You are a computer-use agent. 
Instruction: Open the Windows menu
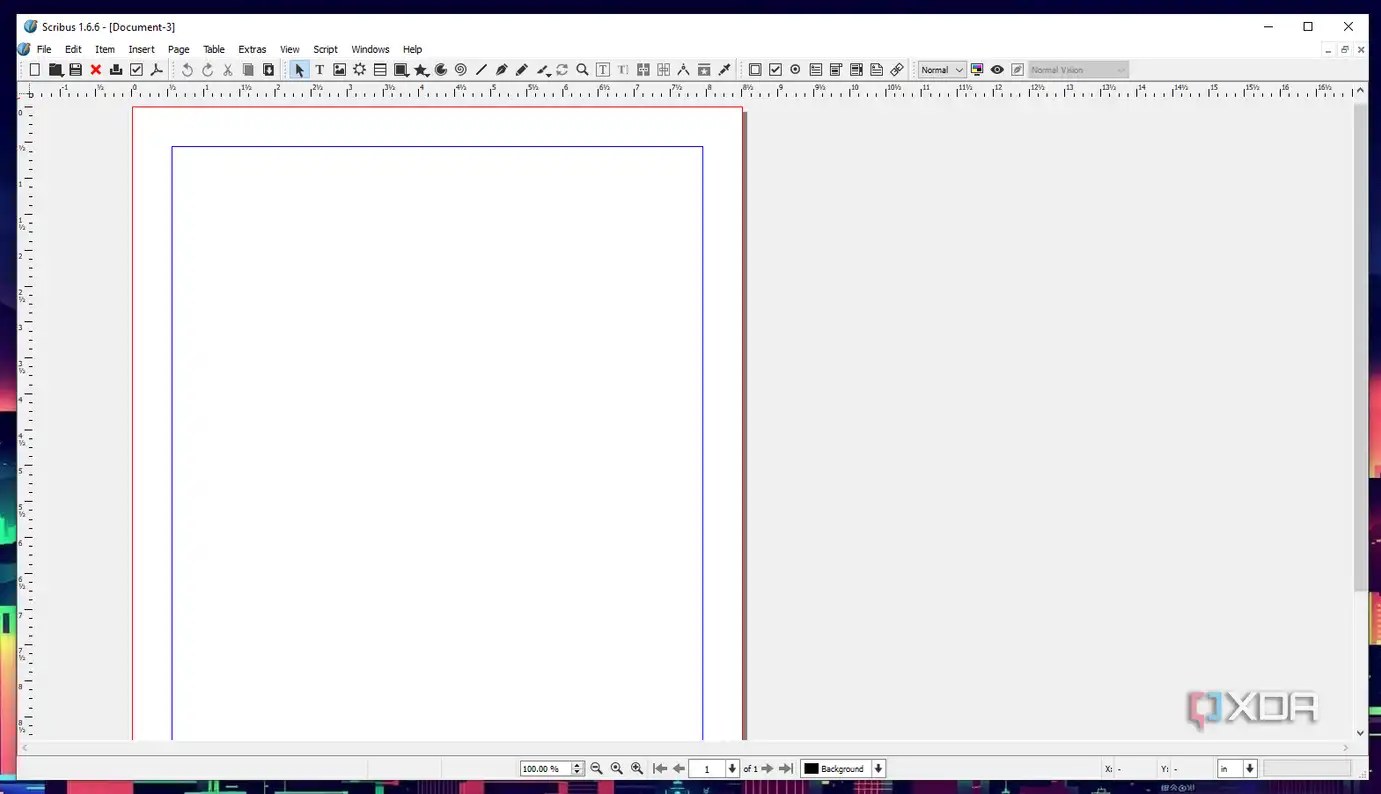(x=370, y=49)
